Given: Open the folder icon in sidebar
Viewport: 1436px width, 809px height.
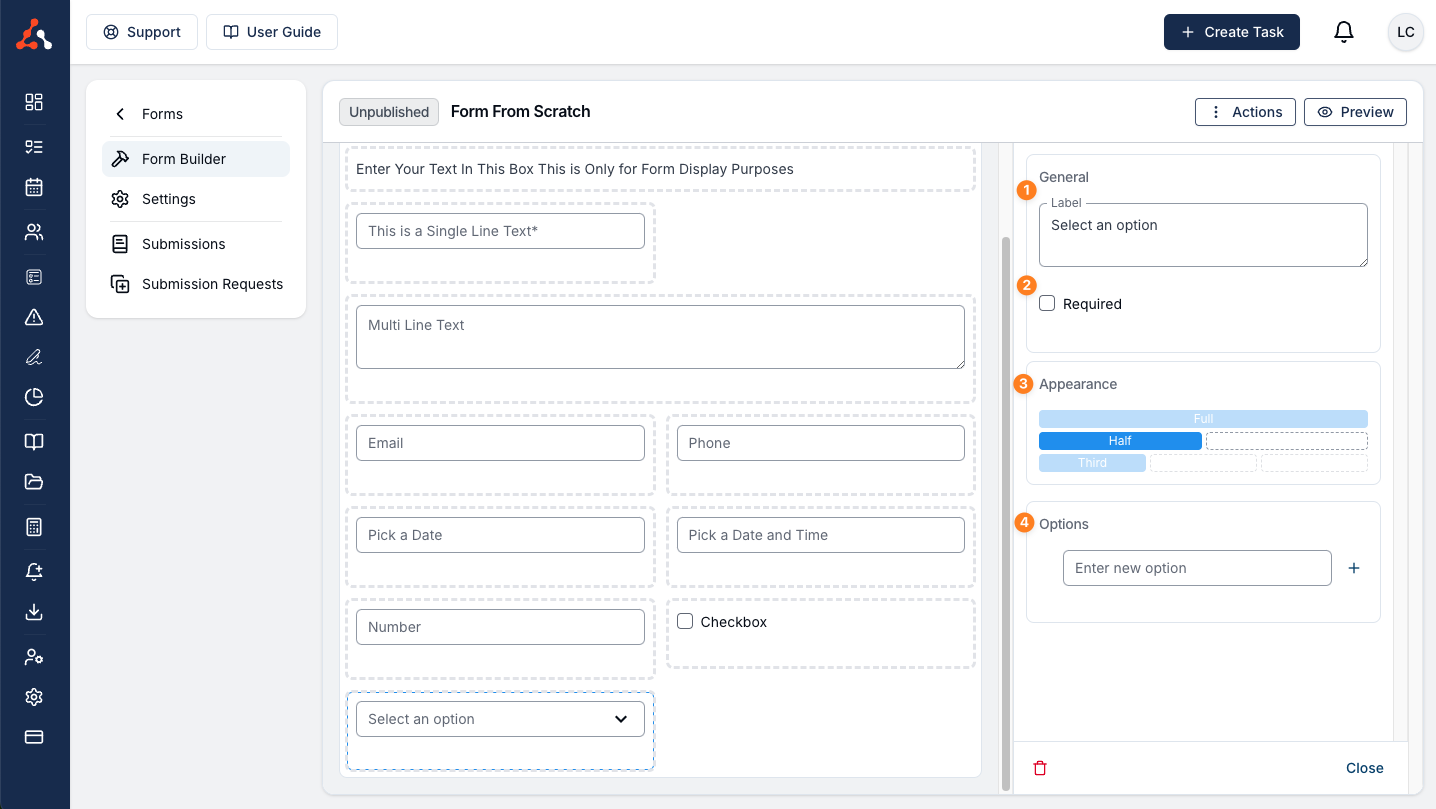Looking at the screenshot, I should coord(34,482).
